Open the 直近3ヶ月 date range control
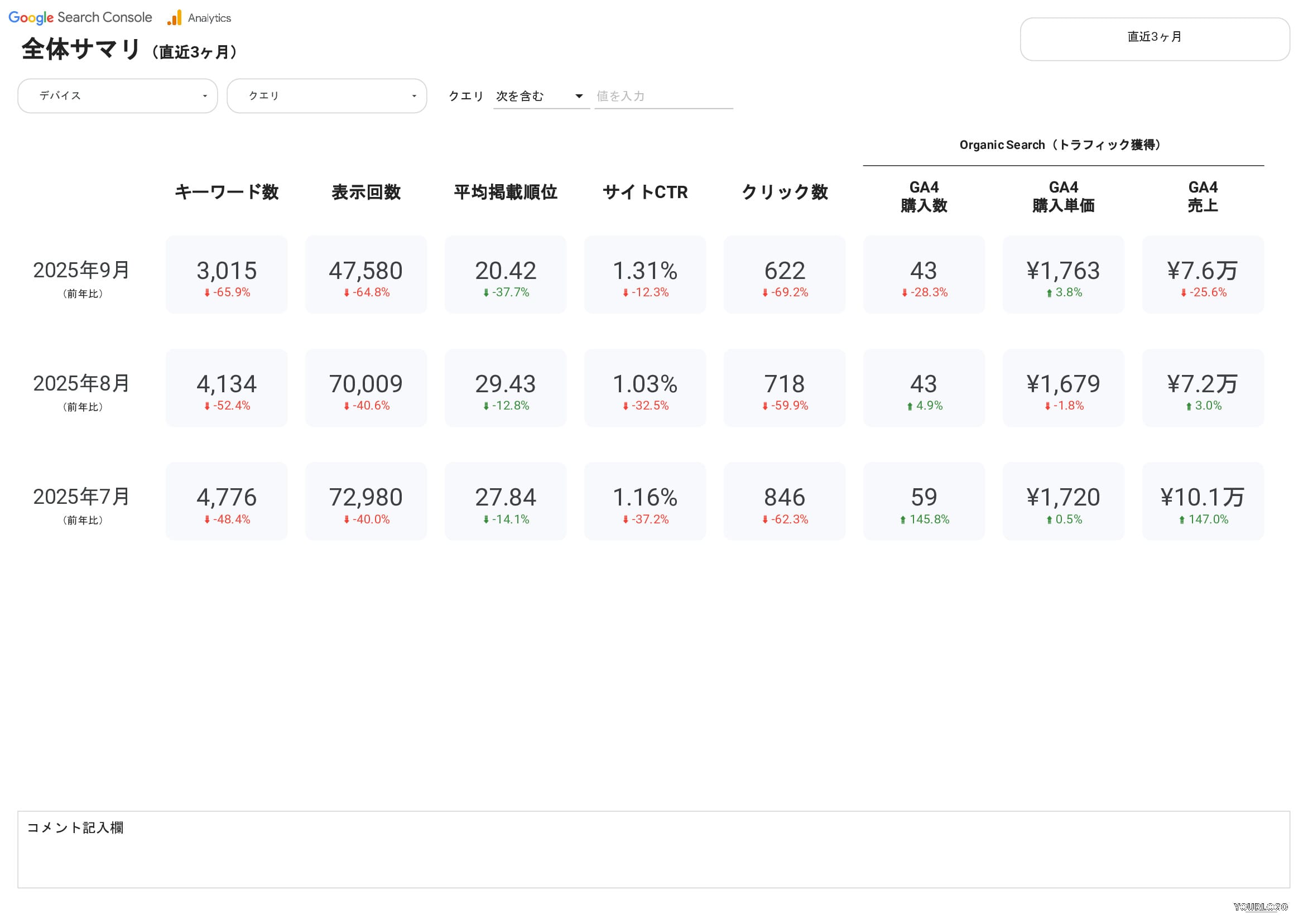This screenshot has width=1308, height=924. point(1154,38)
